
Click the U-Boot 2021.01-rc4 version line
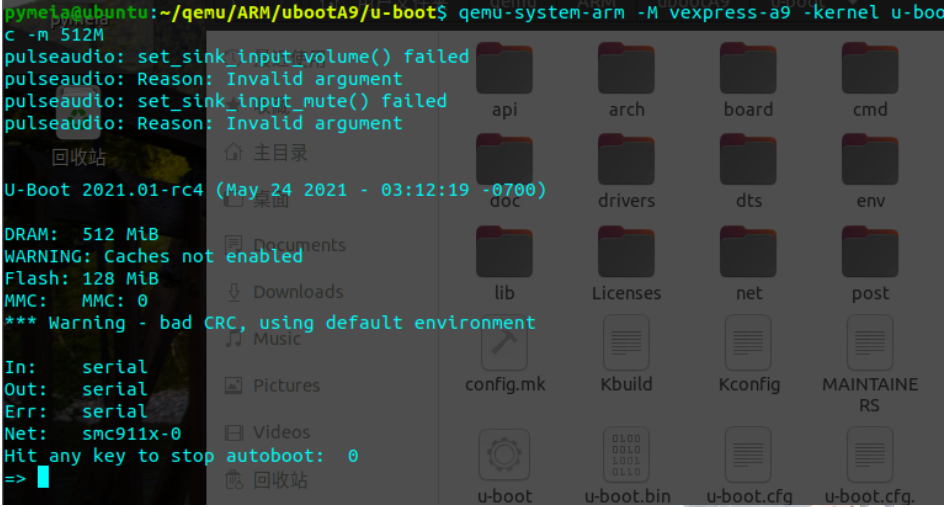[x=275, y=190]
